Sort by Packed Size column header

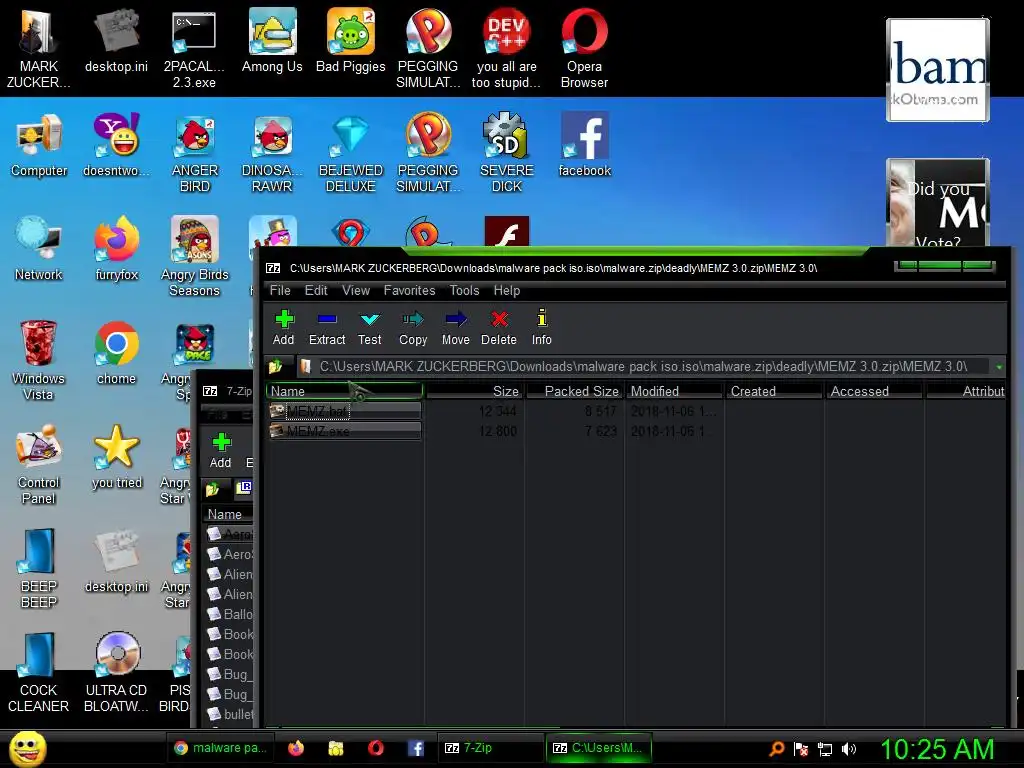tap(575, 391)
